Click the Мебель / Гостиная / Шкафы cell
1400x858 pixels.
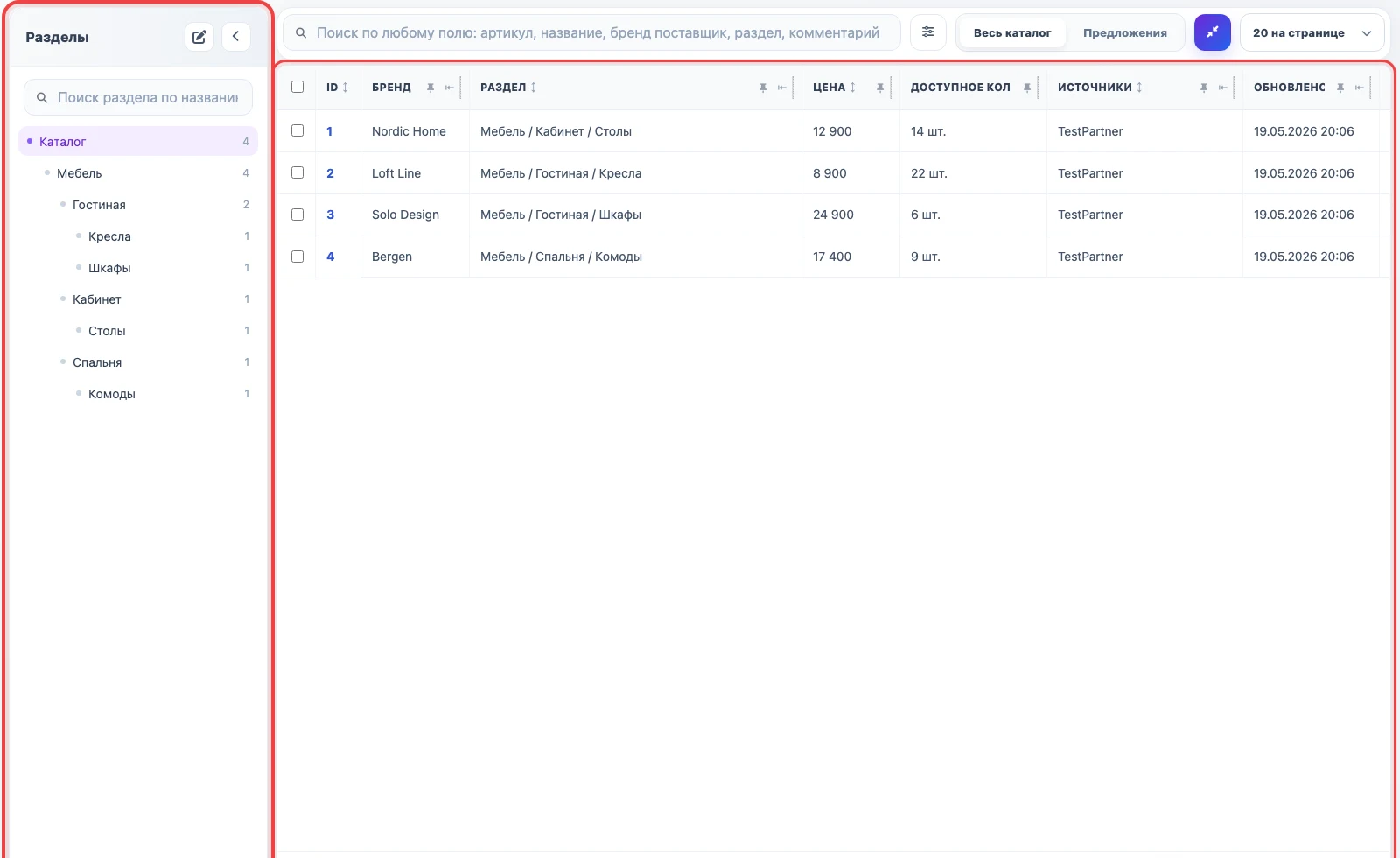[635, 214]
